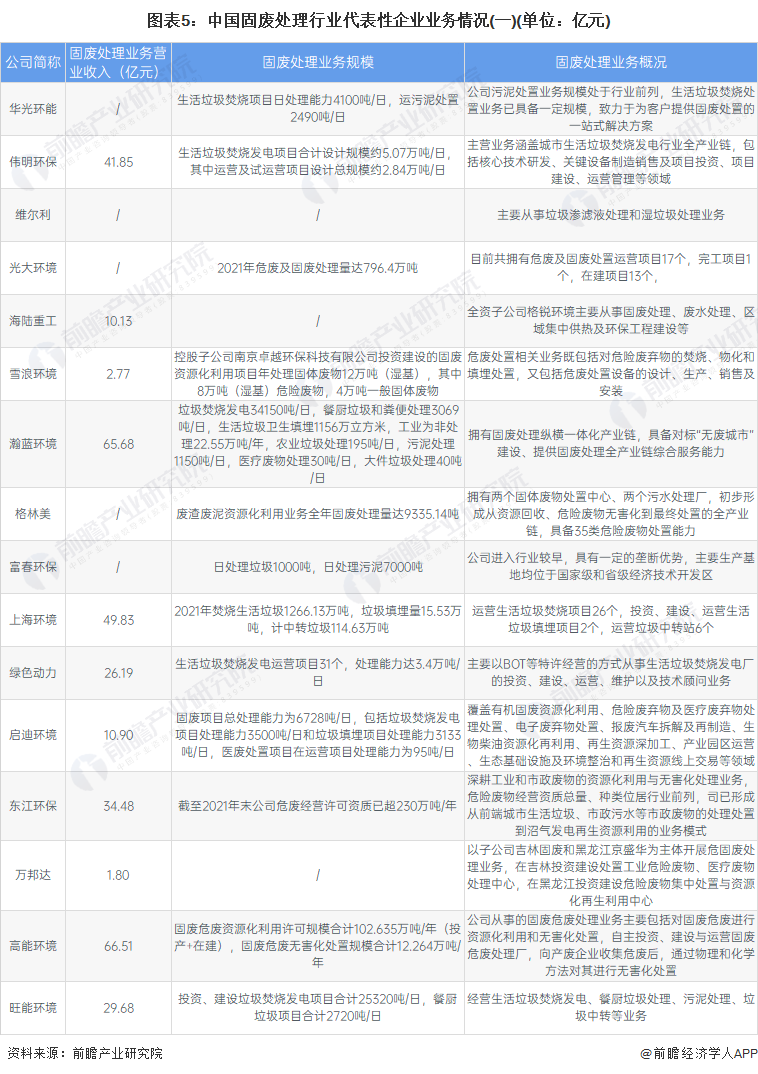Screen dimensions: 758x1074
Task: Click the company name 雪浪环境
Action: tap(33, 374)
